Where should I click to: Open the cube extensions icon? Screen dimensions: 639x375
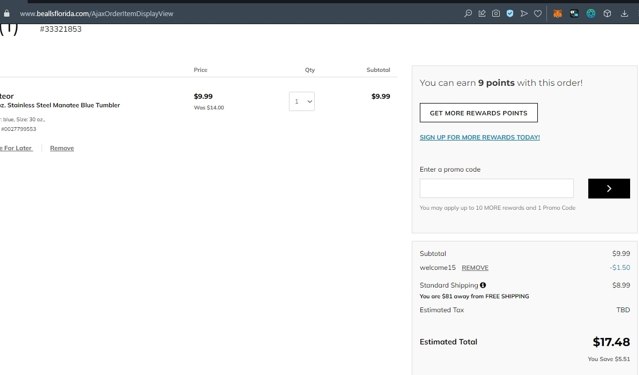point(607,13)
